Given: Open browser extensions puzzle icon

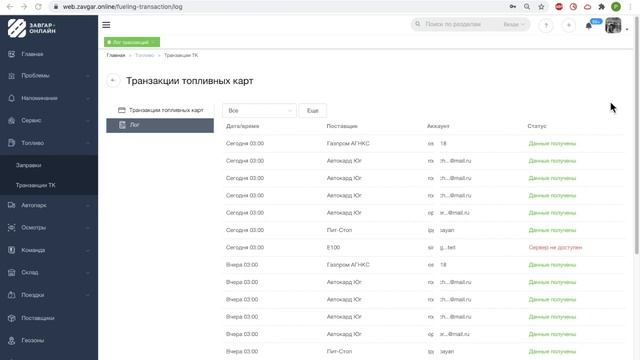Looking at the screenshot, I should [601, 7].
